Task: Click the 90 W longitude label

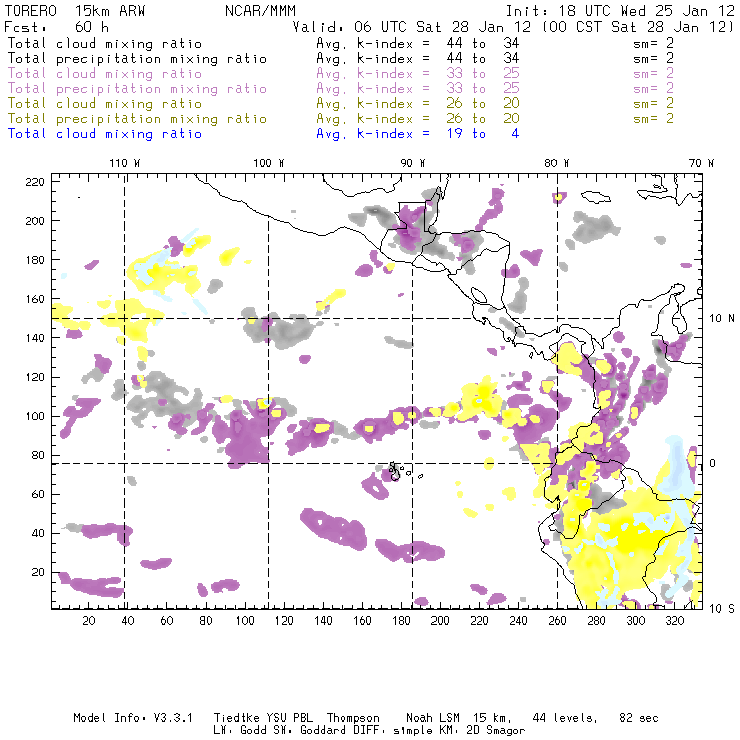Action: pos(412,163)
